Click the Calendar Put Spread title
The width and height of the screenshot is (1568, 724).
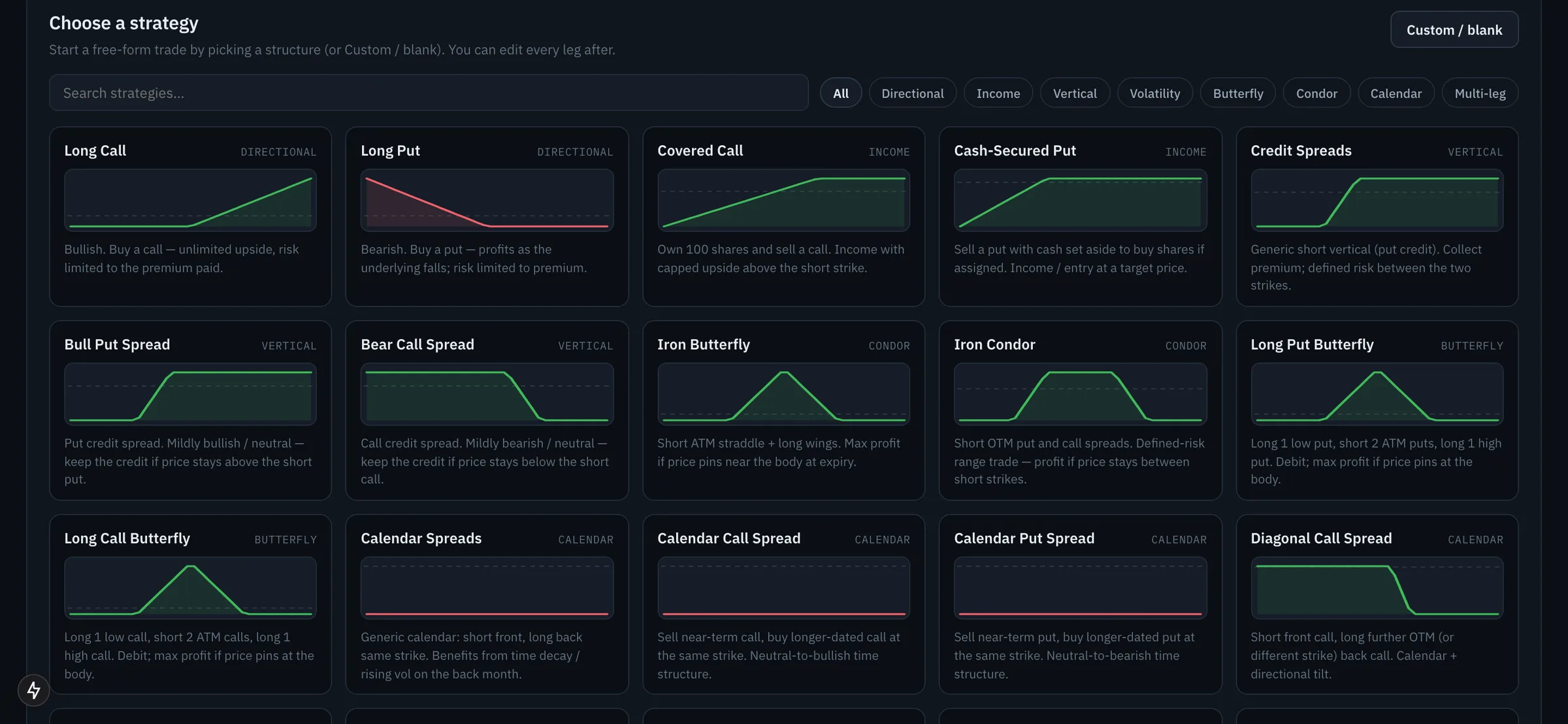point(1024,538)
